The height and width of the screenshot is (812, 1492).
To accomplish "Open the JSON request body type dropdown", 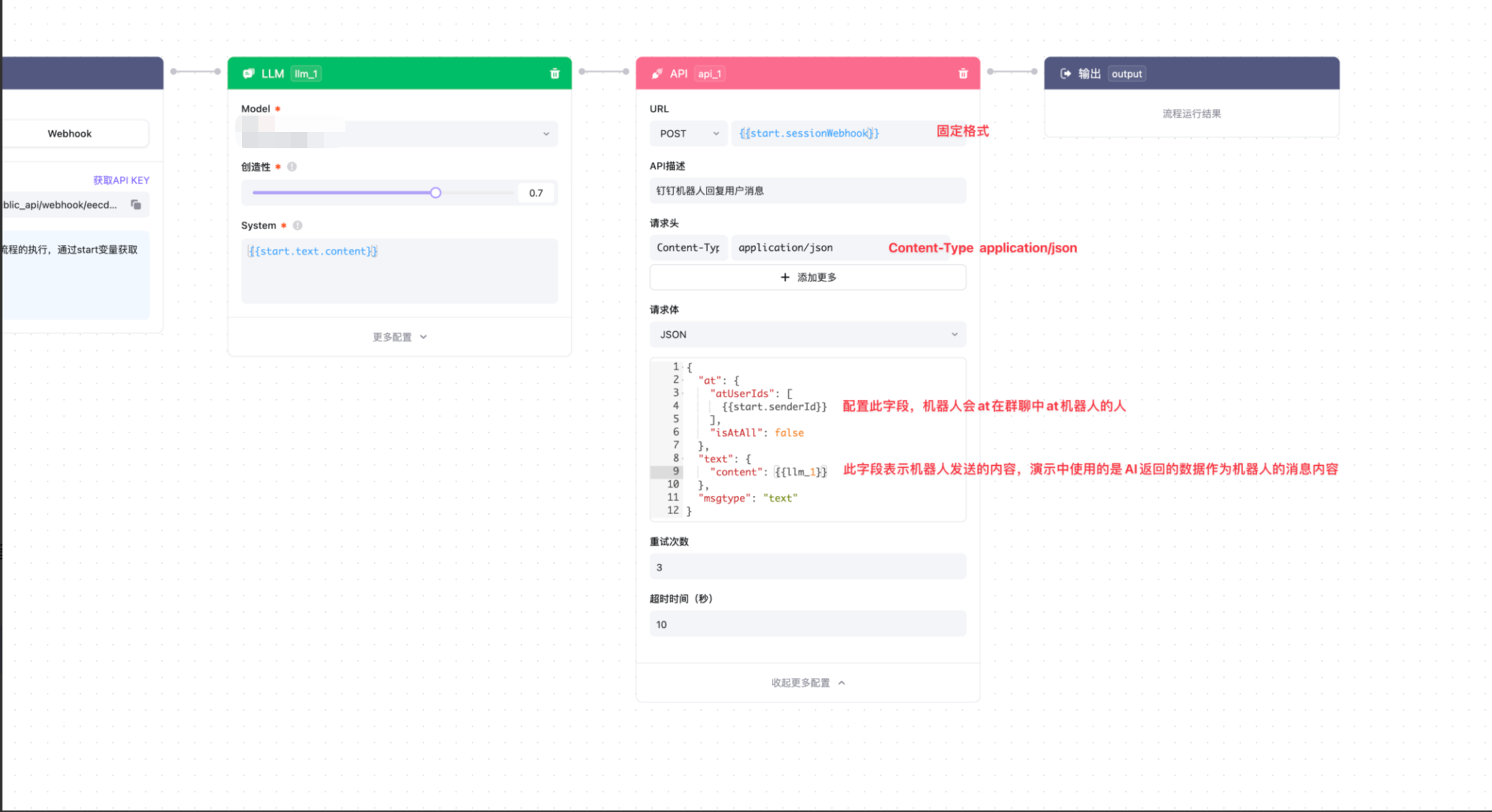I will [807, 335].
